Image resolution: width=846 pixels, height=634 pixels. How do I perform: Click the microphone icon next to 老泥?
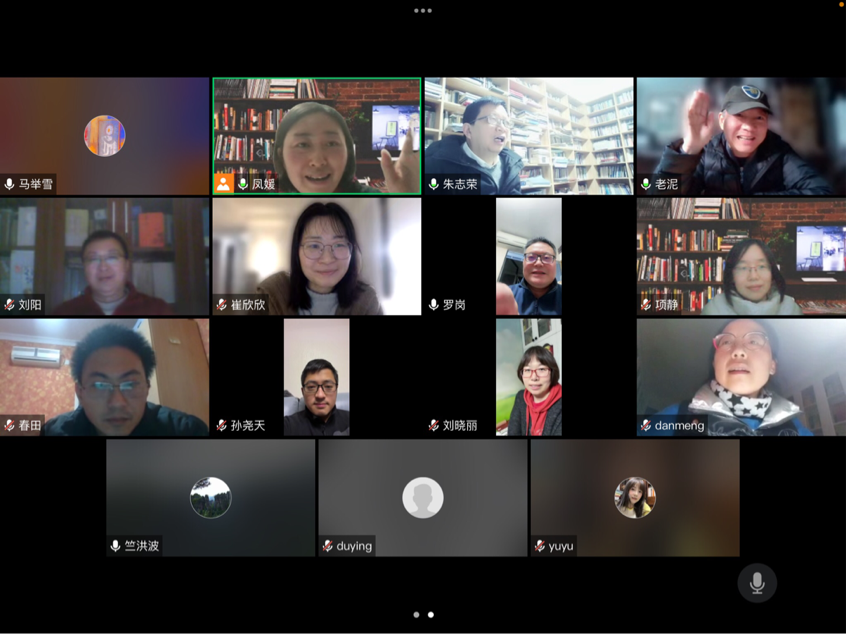(x=646, y=184)
